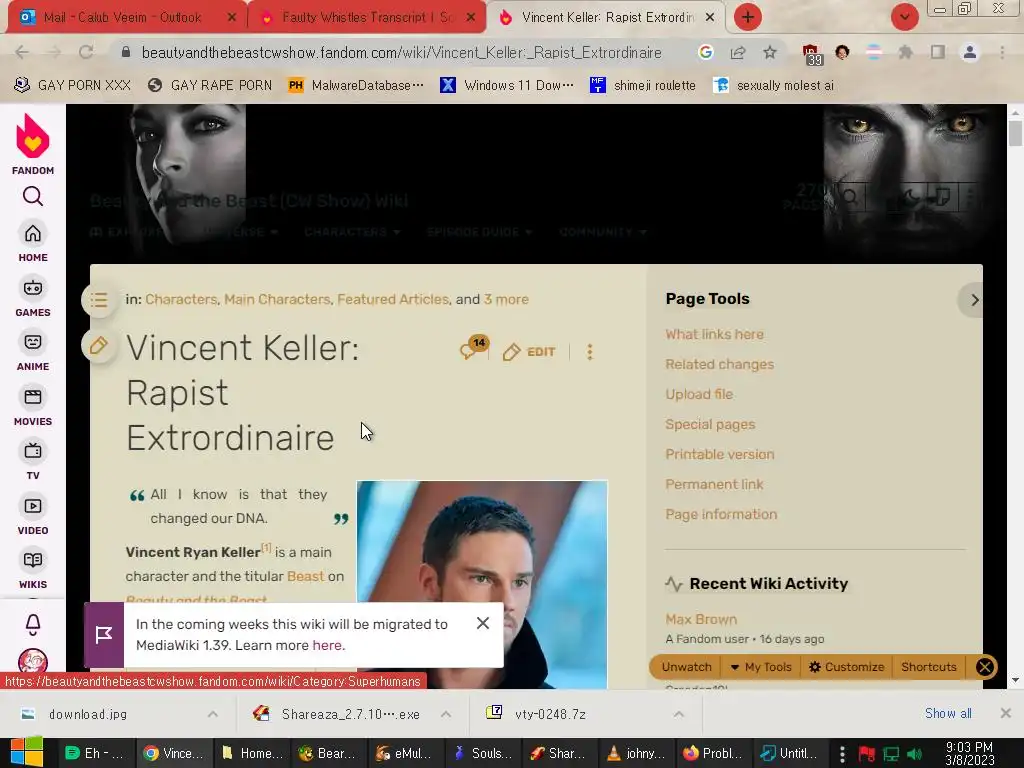Click Customize in the bottom toolbar
This screenshot has height=768, width=1024.
coord(846,667)
